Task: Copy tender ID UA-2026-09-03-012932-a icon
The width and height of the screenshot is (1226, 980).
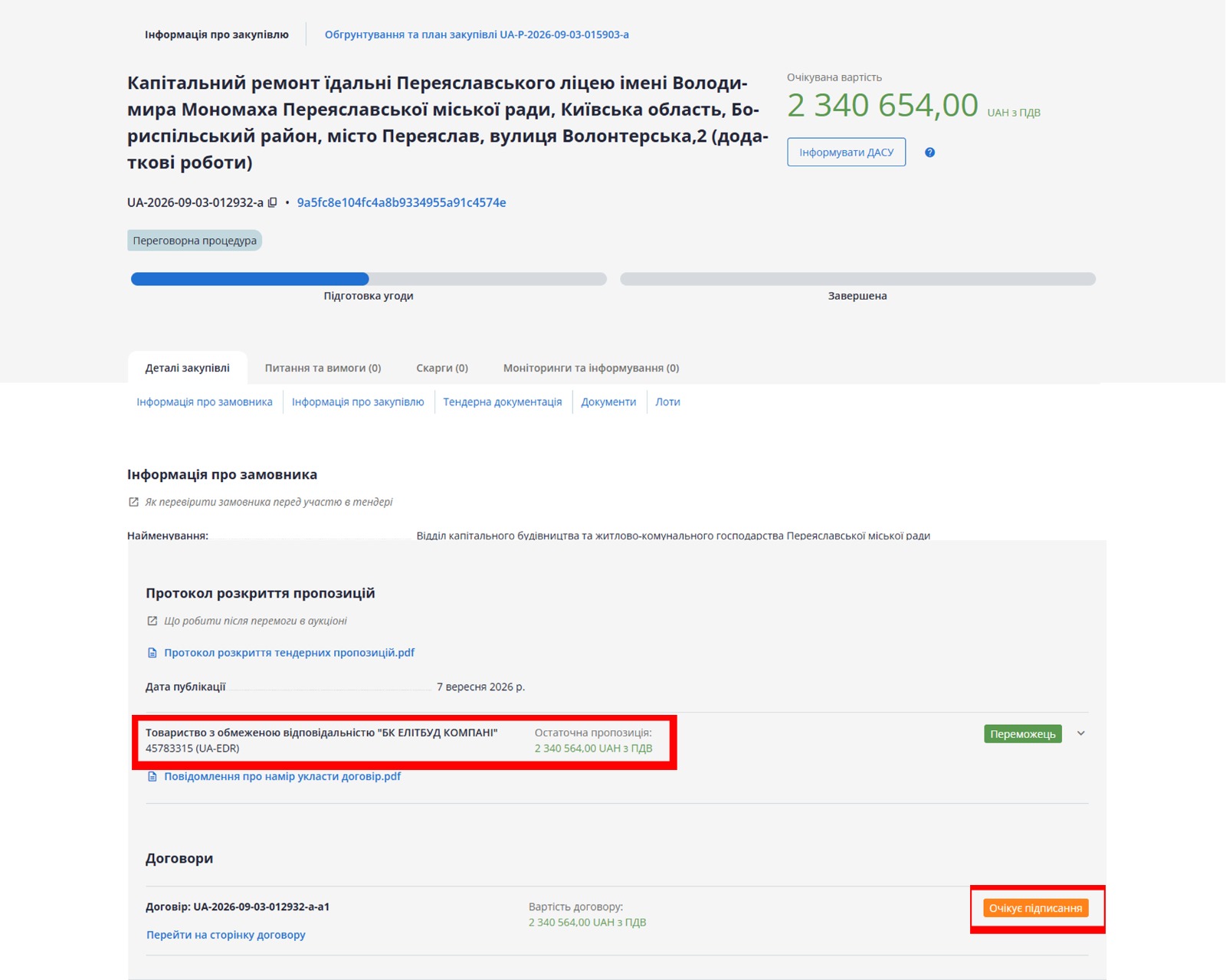Action: pos(272,202)
